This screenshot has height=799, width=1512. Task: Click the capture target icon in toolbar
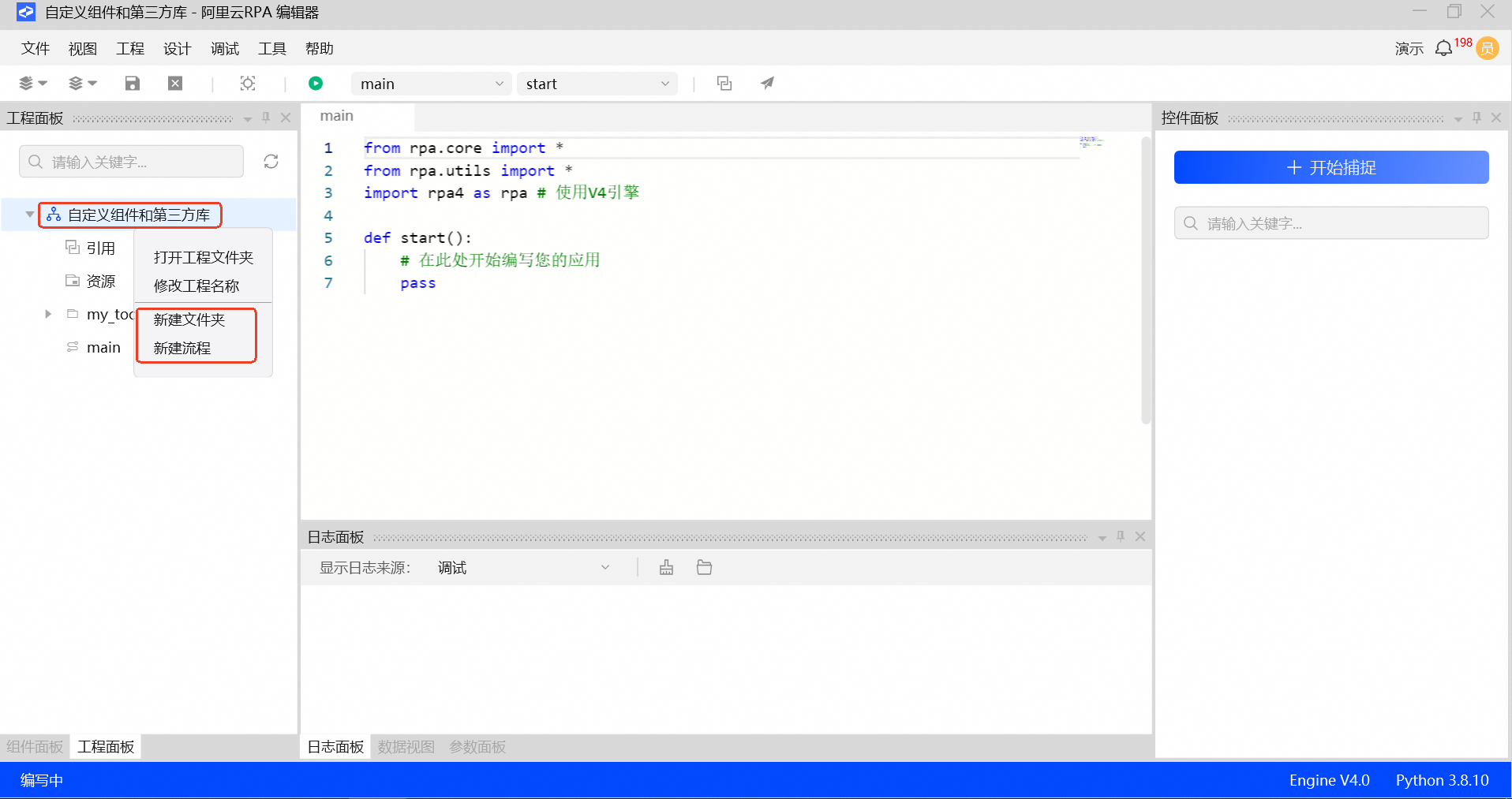coord(248,84)
